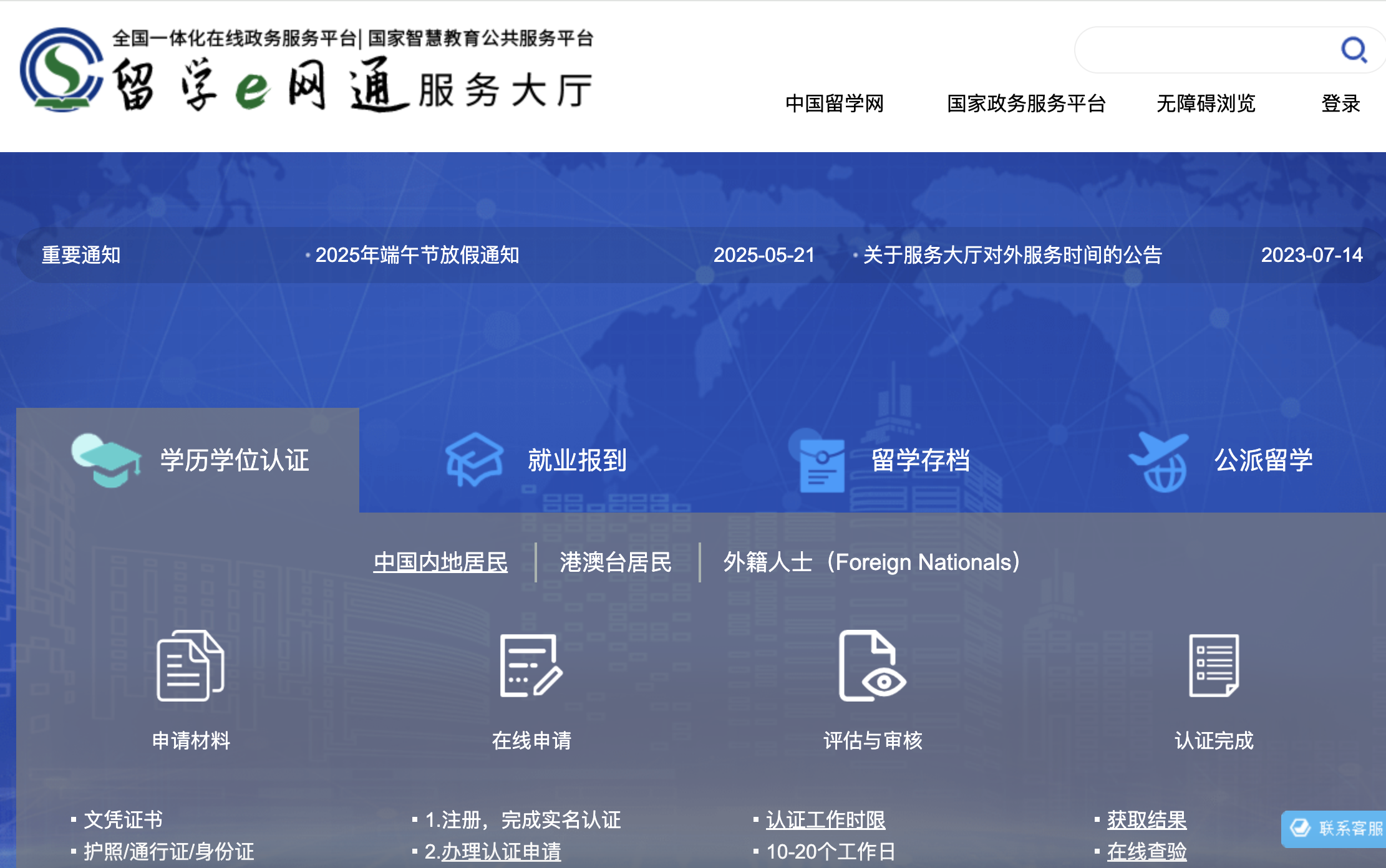Click the 就业报到 graduate cap icon
The height and width of the screenshot is (868, 1386).
click(474, 460)
